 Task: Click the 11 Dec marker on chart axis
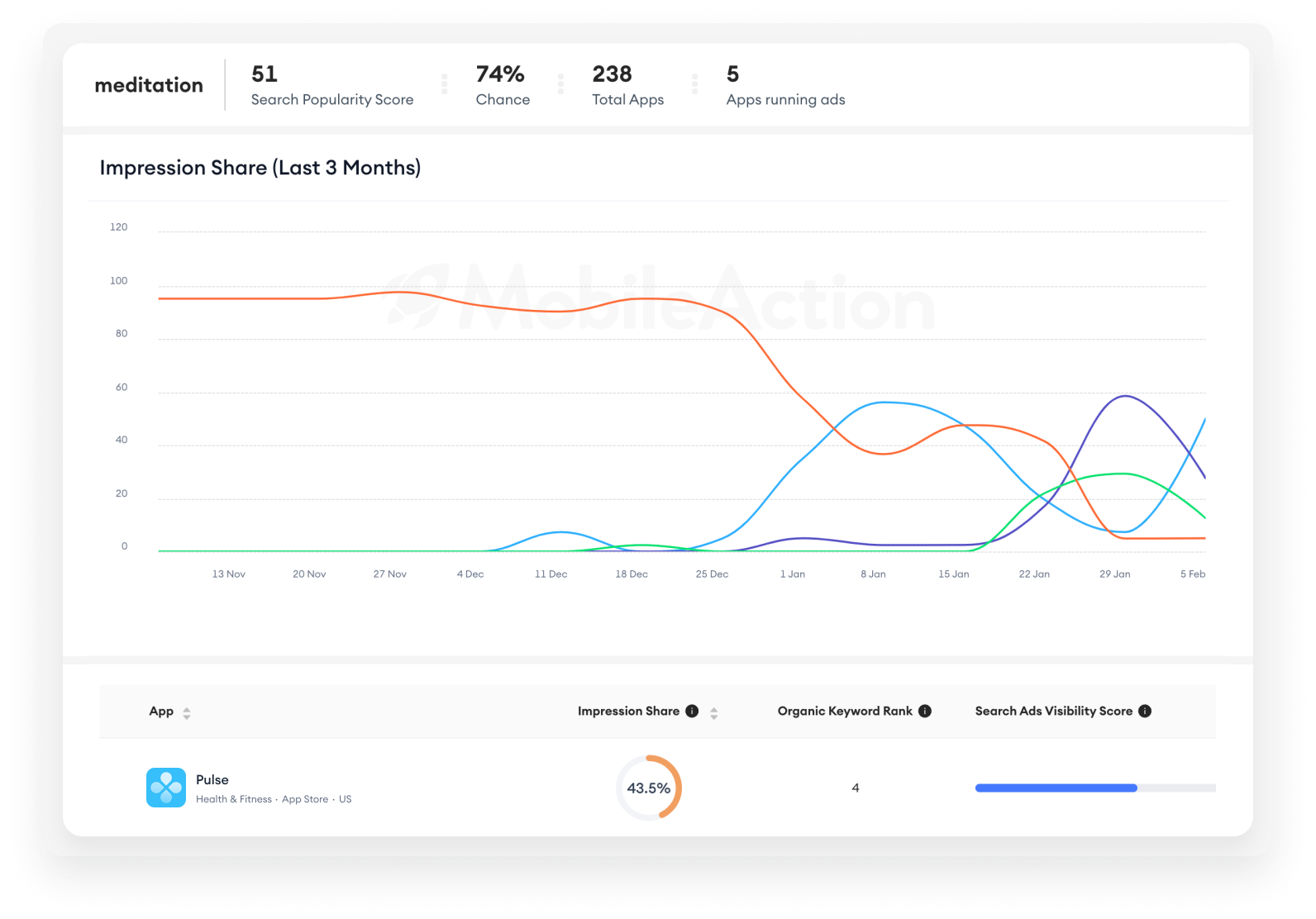pos(551,574)
